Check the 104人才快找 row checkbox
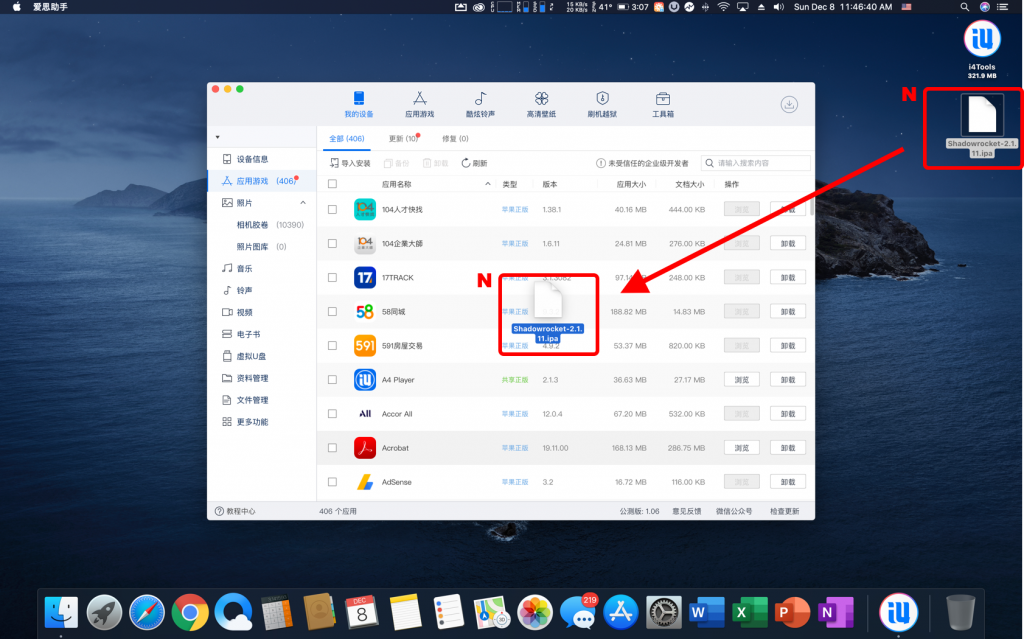1024x639 pixels. point(332,210)
